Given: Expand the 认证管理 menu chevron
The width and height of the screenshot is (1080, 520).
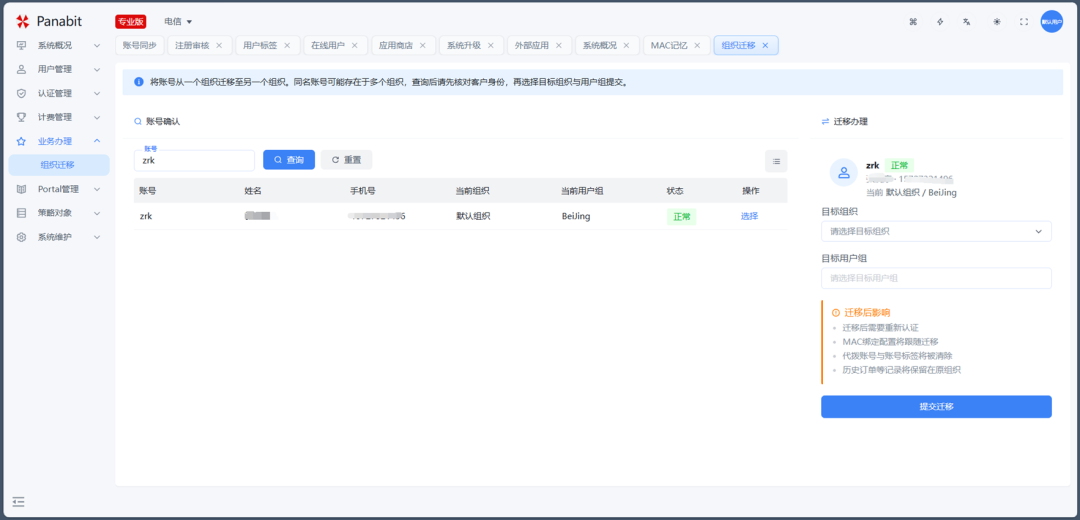Looking at the screenshot, I should click(x=96, y=93).
